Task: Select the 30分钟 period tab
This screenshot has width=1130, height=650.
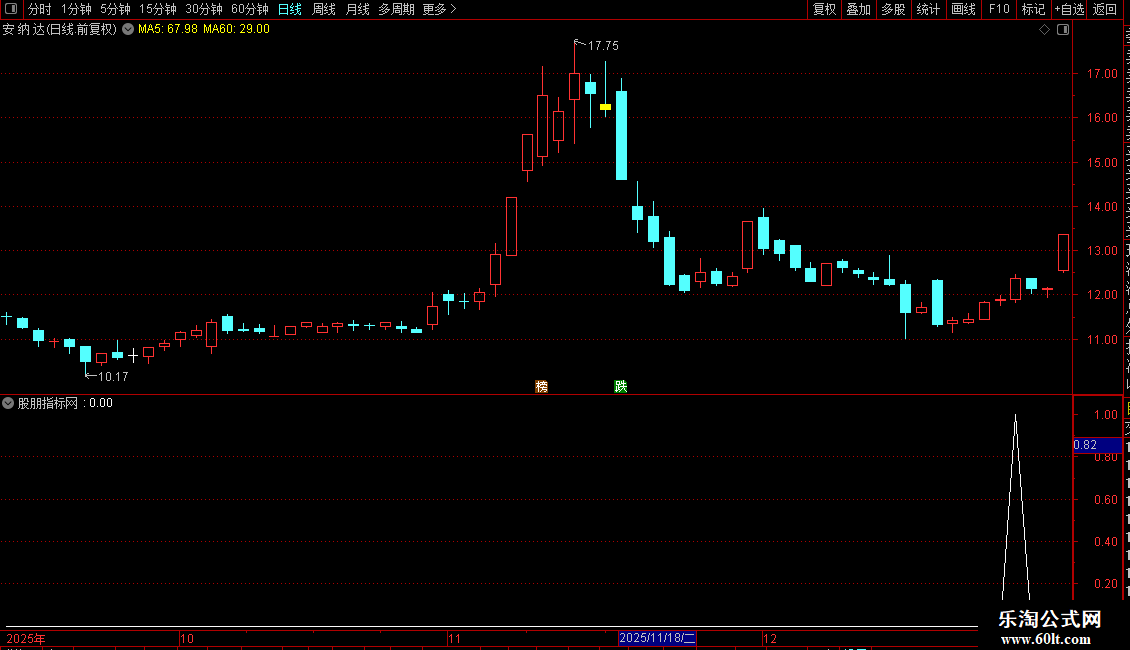Action: [203, 9]
